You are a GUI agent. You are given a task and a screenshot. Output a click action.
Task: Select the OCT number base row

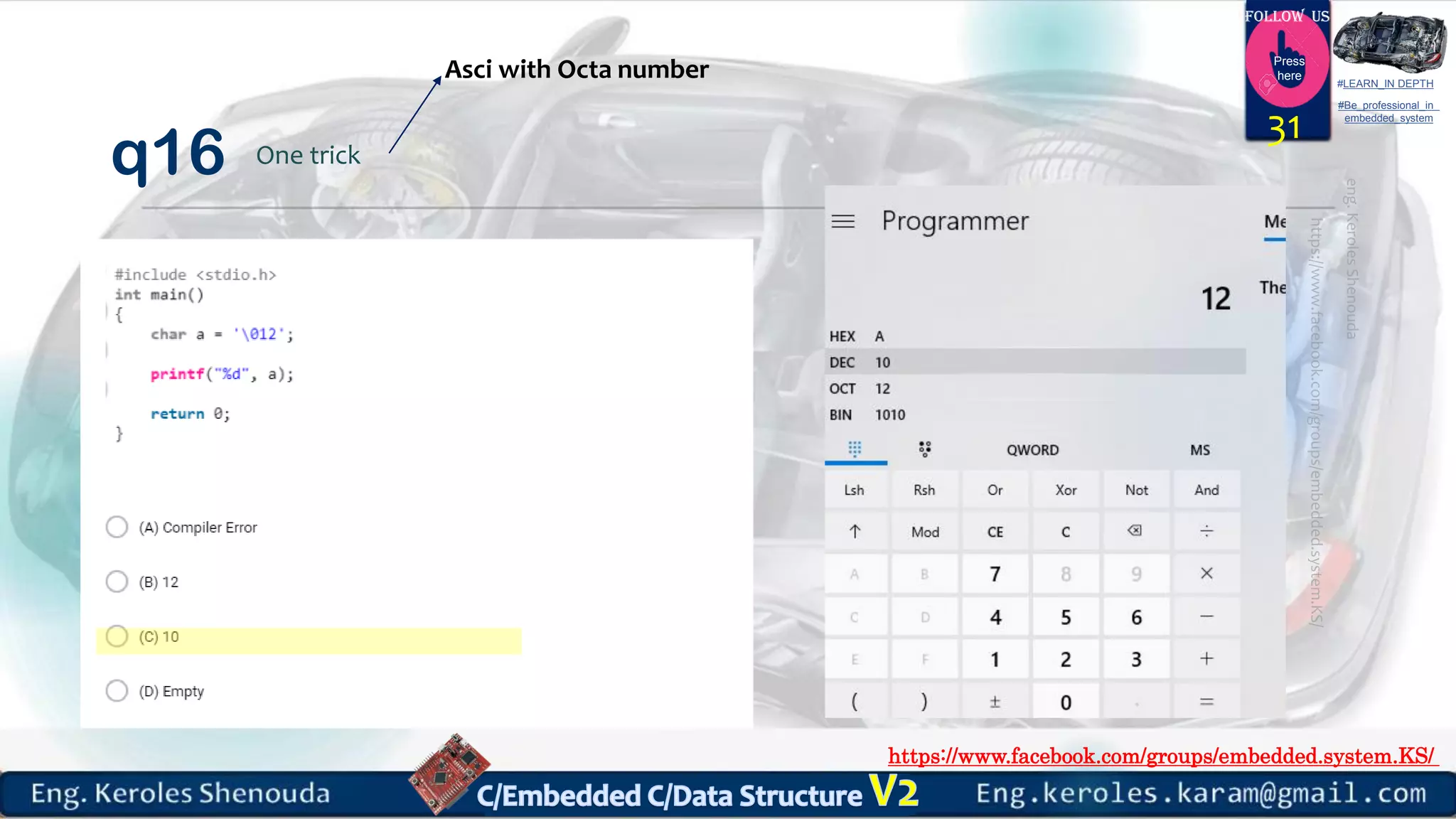pyautogui.click(x=1036, y=388)
